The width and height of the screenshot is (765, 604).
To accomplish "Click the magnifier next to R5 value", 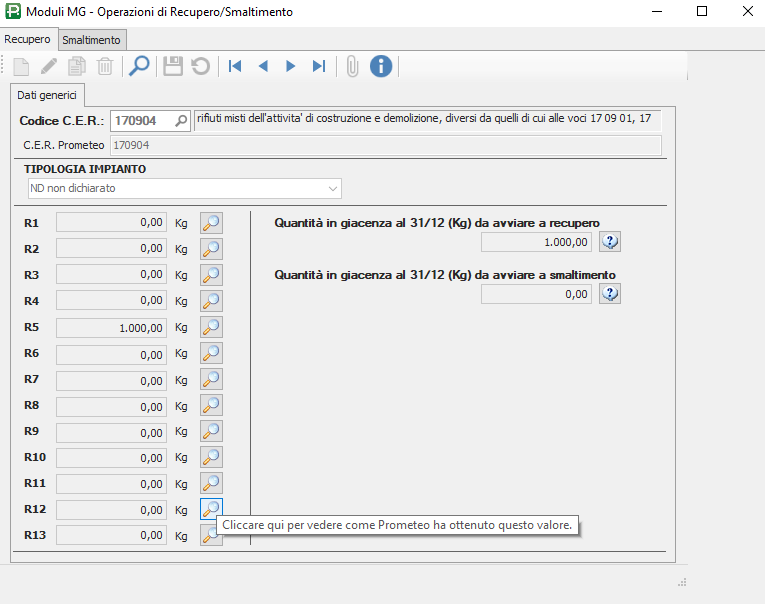I will (211, 327).
